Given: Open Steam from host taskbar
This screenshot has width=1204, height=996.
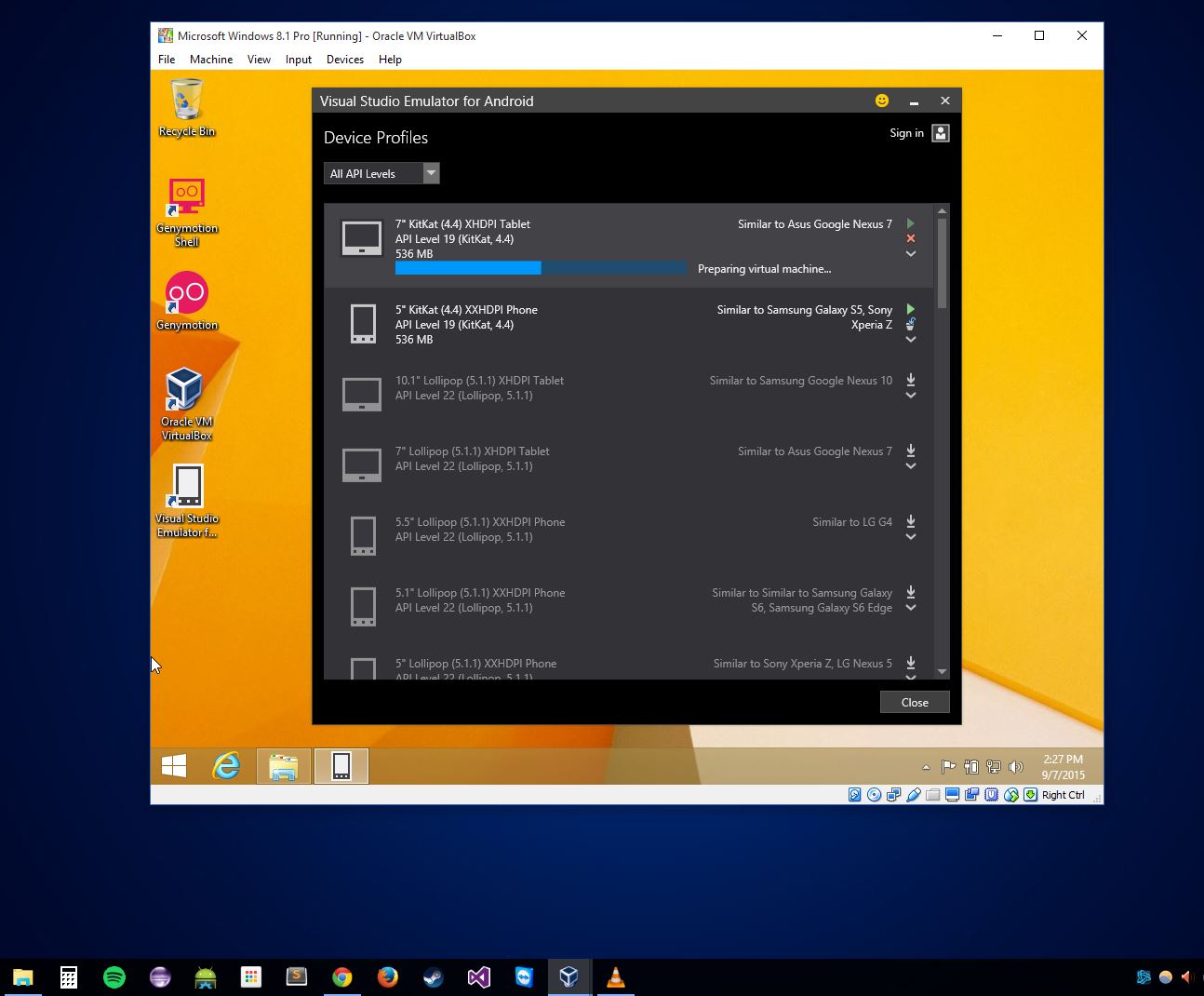Looking at the screenshot, I should tap(434, 977).
